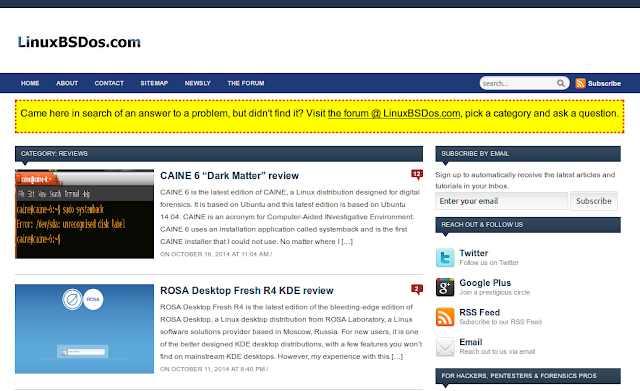
Task: Click the RSS icon beside Subscribe in navbar
Action: pyautogui.click(x=580, y=83)
